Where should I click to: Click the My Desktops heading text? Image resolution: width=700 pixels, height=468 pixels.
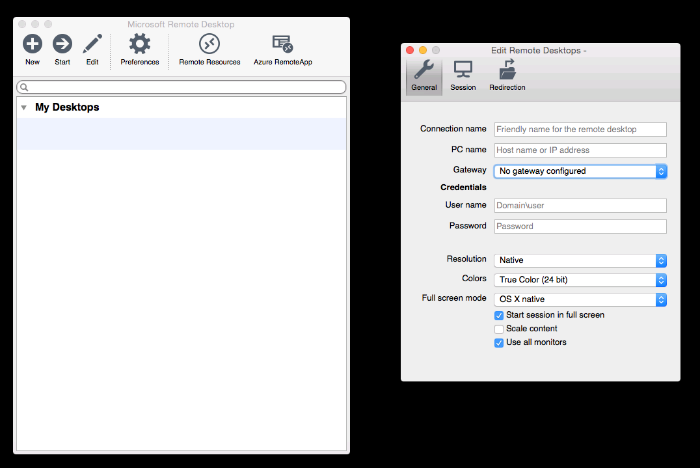(67, 107)
